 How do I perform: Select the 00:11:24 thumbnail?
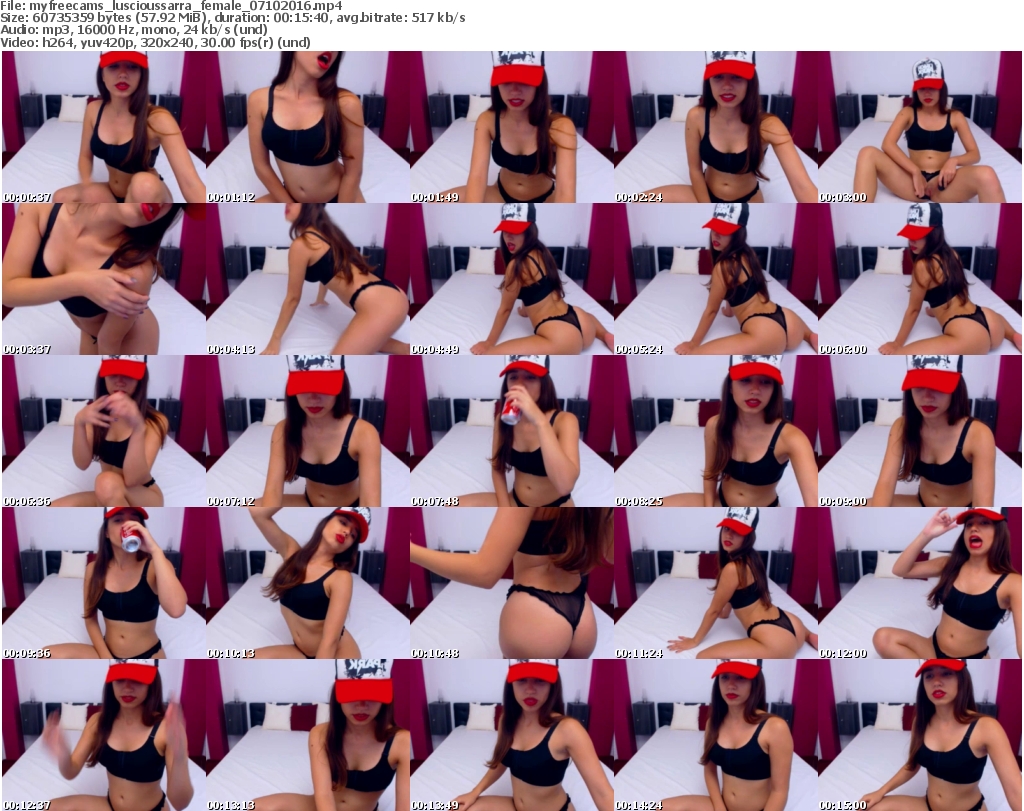[715, 583]
